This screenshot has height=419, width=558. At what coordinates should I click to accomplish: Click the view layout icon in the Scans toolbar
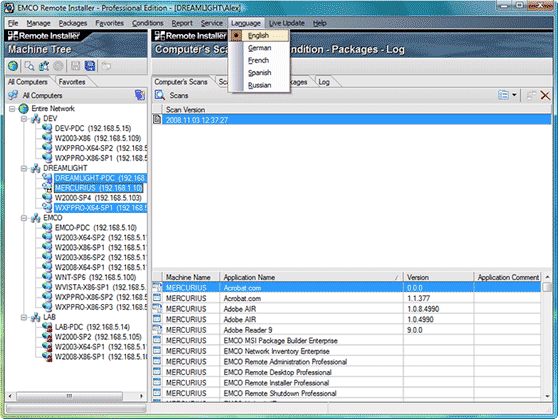503,95
